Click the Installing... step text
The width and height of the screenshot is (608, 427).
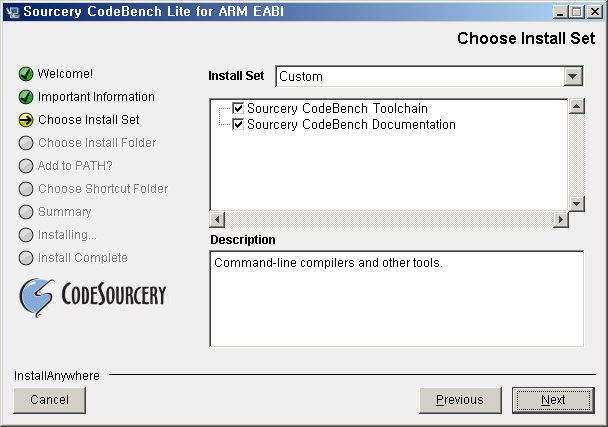[x=67, y=235]
